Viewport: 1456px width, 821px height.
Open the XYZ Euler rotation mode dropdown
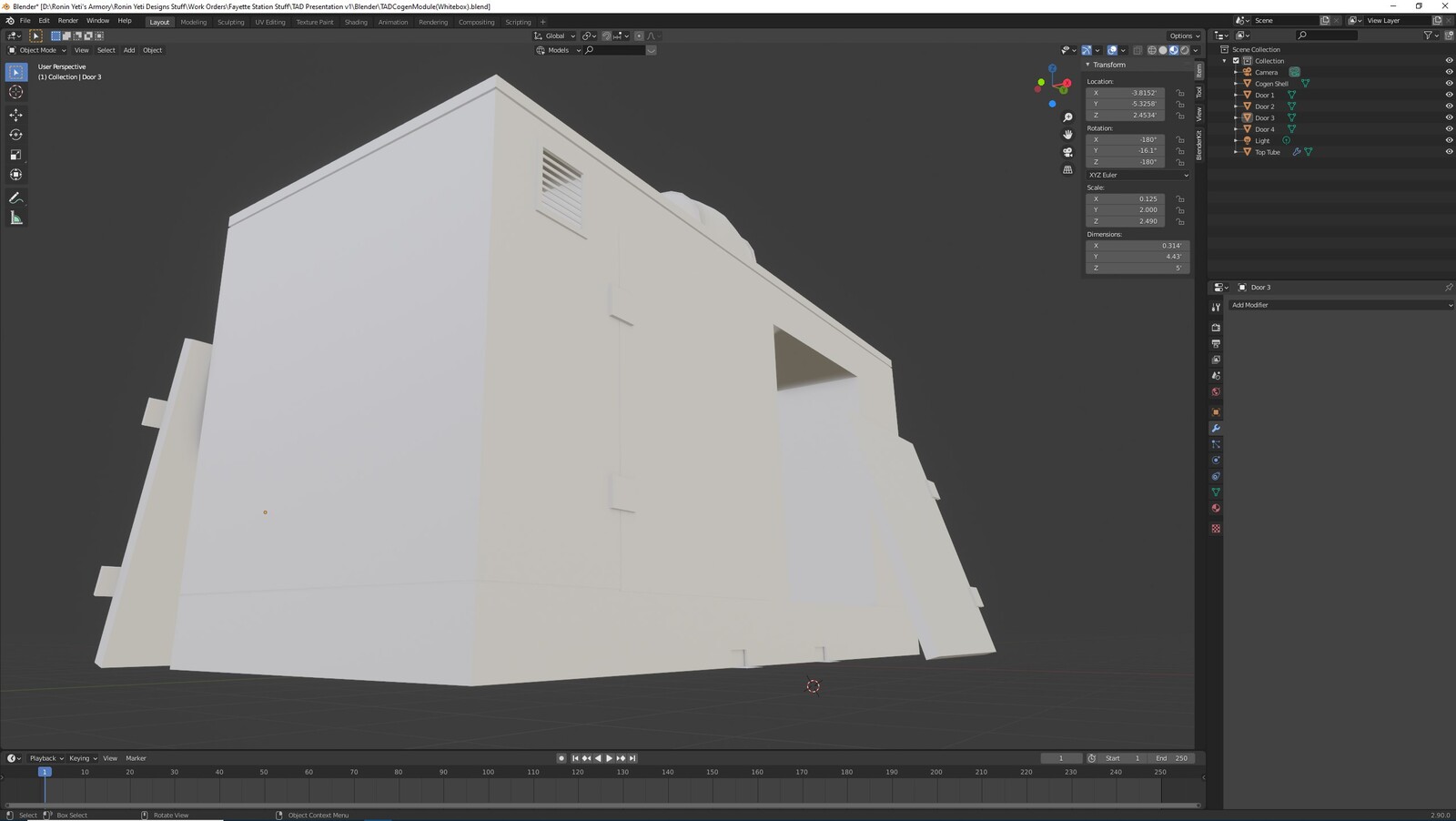point(1137,175)
